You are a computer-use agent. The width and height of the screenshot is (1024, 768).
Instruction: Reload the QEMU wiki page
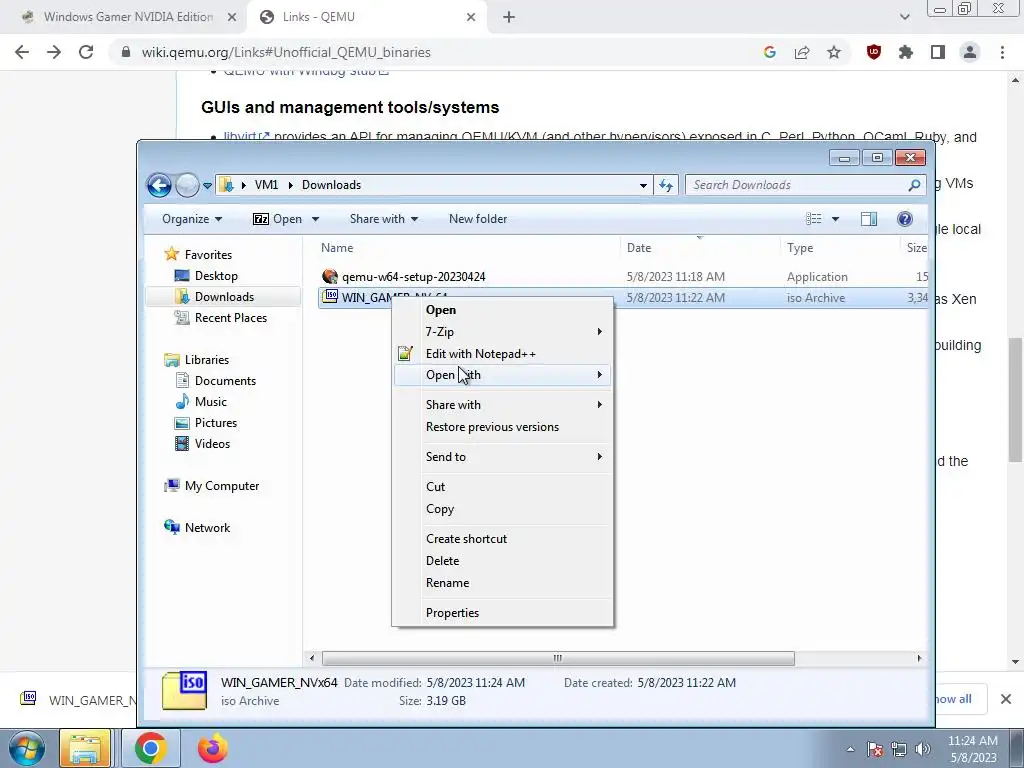[x=86, y=52]
